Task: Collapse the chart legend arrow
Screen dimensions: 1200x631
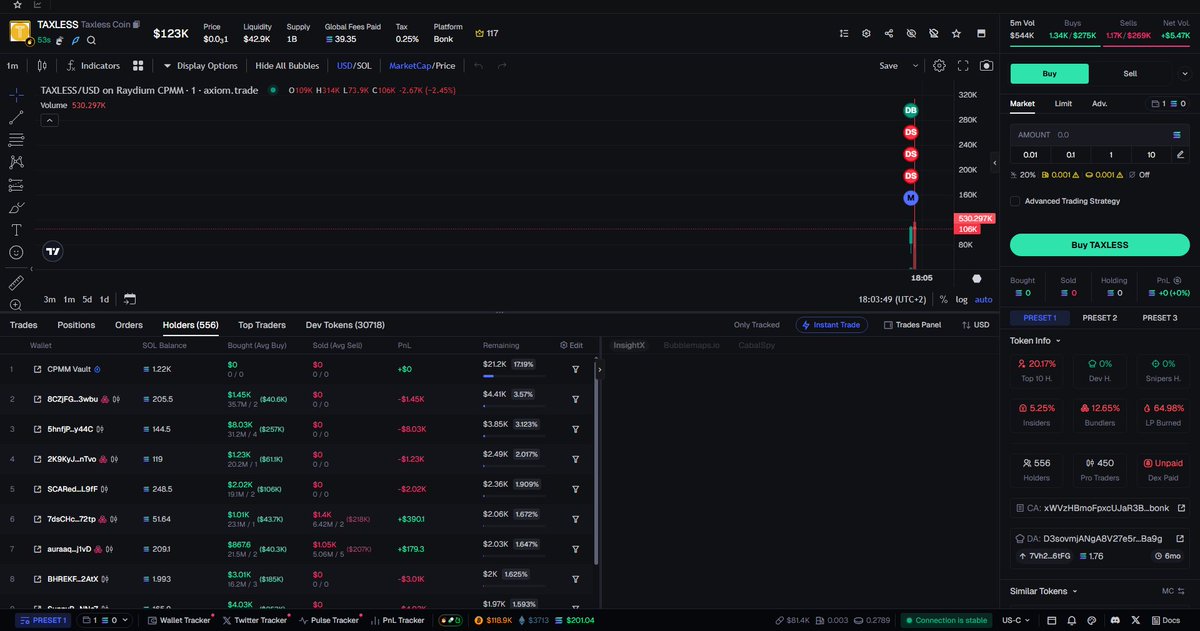Action: (x=48, y=120)
